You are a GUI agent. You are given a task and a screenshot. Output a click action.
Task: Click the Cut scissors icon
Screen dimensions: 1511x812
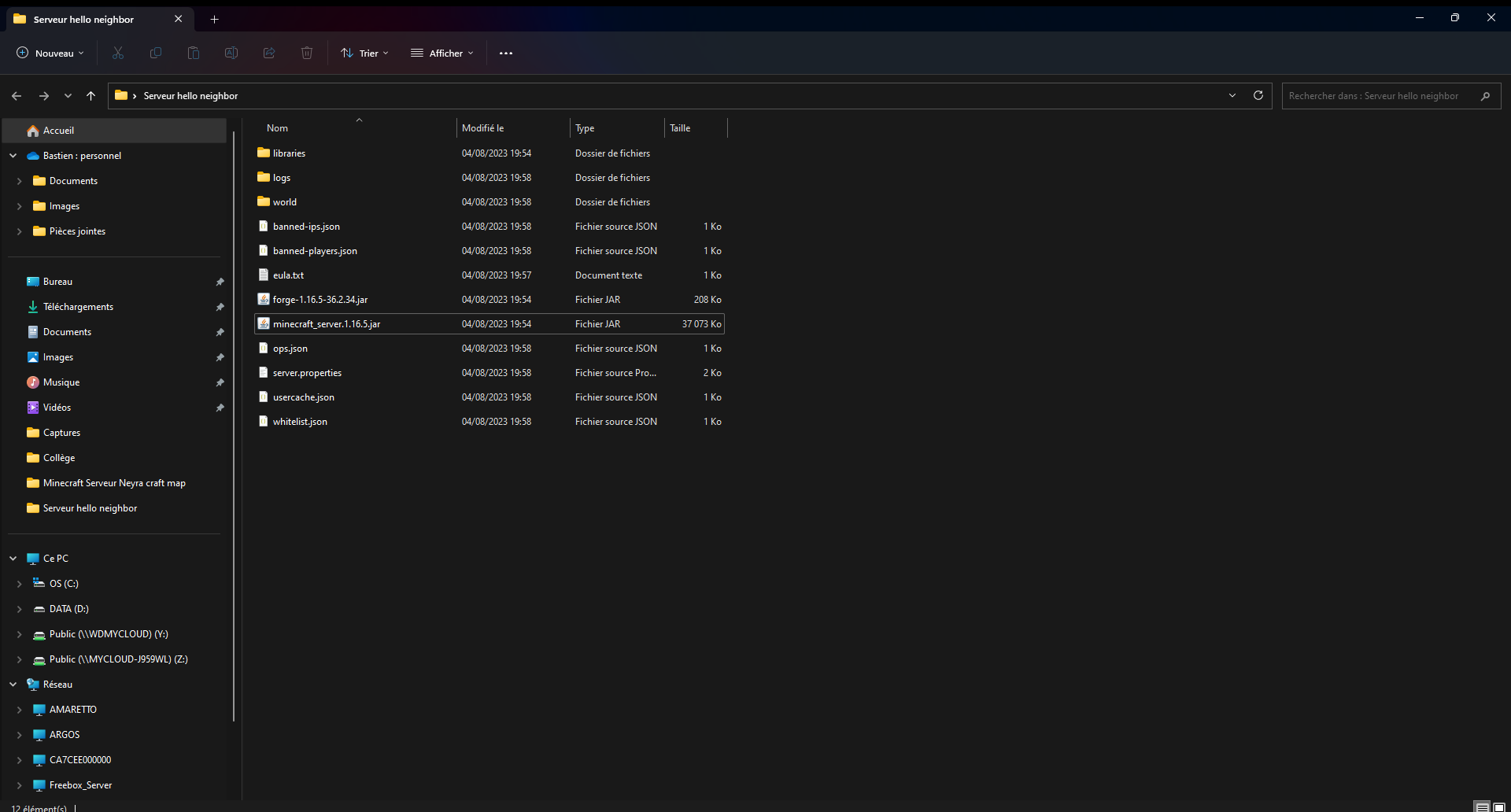tap(118, 53)
